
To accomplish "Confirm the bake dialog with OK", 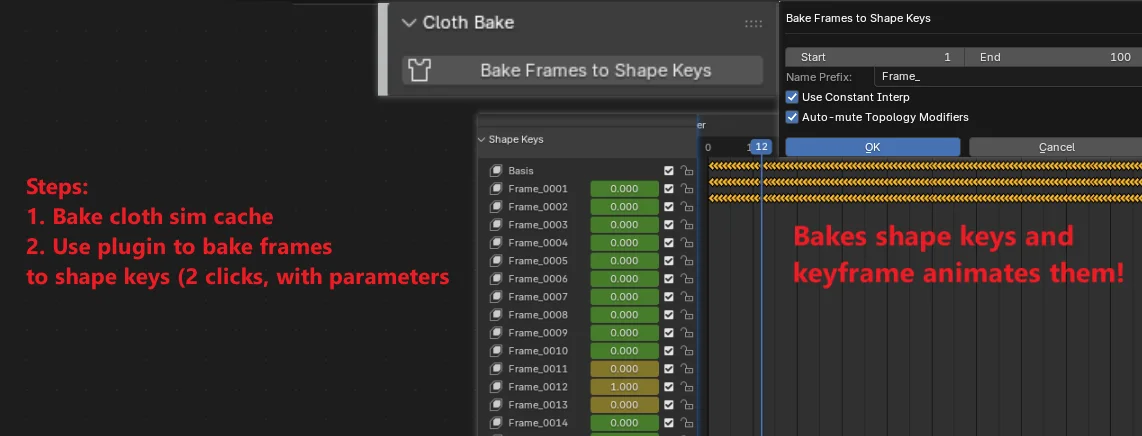I will (x=873, y=147).
